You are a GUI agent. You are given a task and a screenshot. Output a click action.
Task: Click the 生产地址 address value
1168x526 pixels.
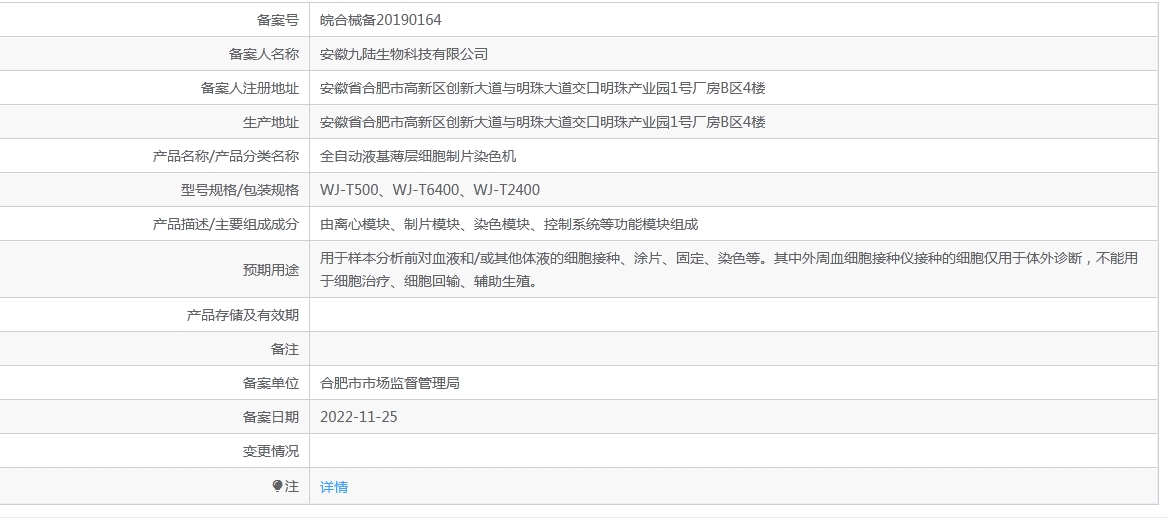tap(542, 122)
